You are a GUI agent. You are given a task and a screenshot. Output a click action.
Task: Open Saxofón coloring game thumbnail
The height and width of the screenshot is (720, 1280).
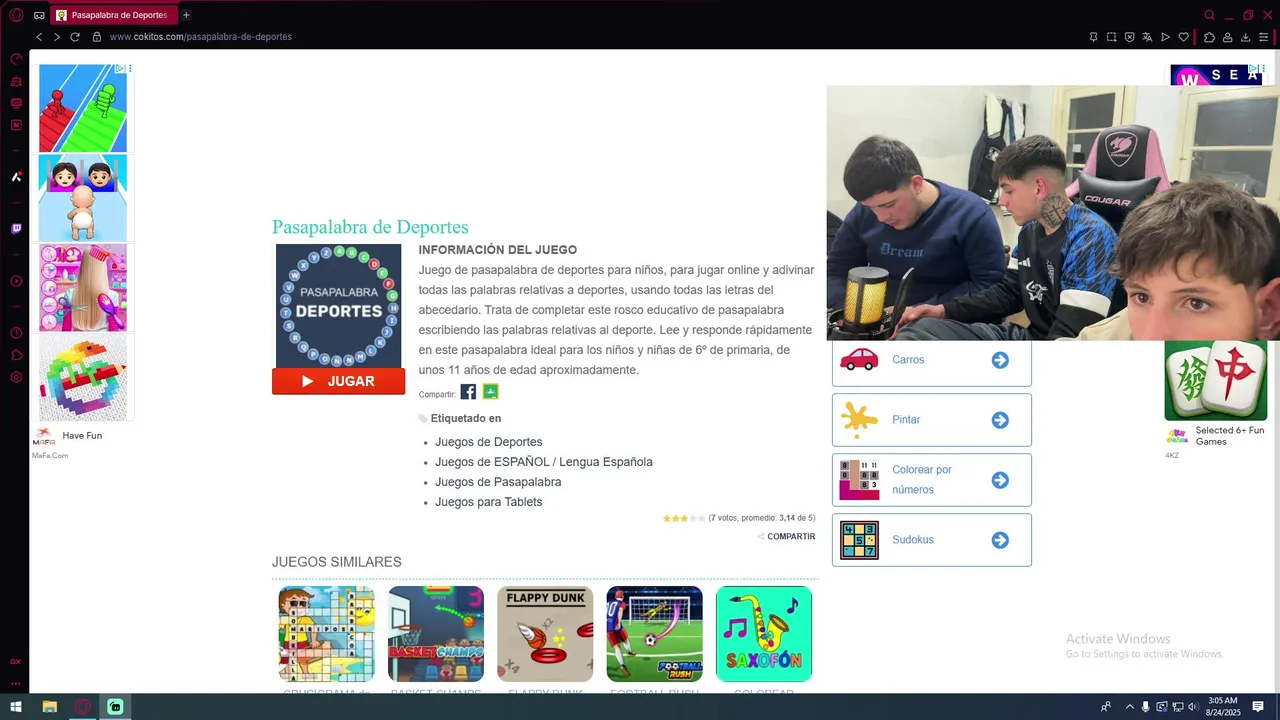pyautogui.click(x=764, y=634)
